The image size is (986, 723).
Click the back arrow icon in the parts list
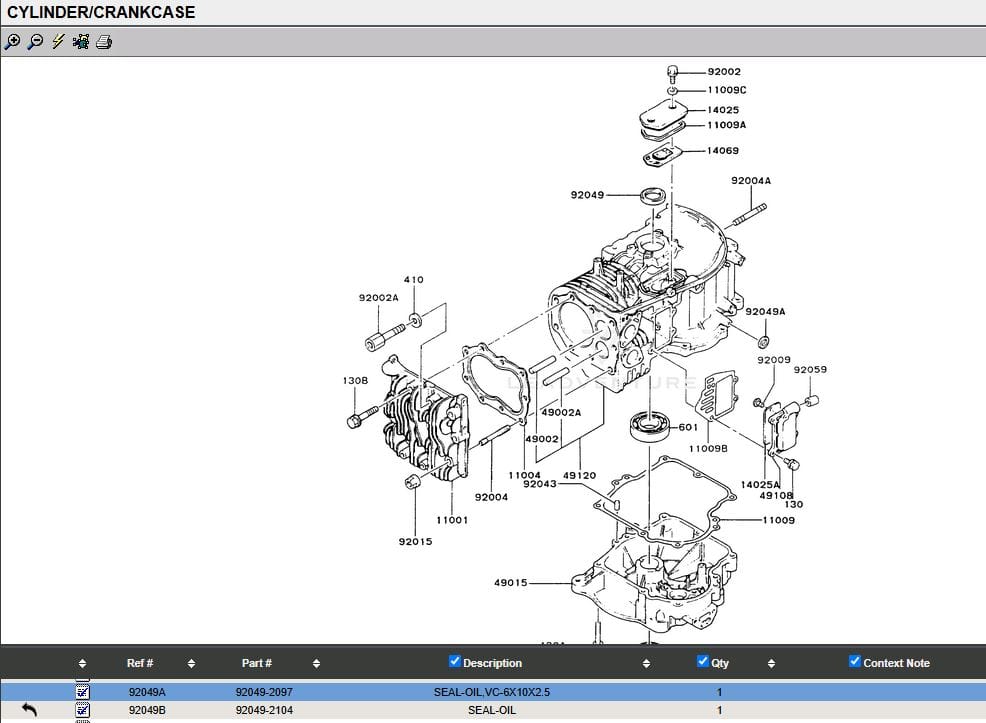tap(29, 710)
